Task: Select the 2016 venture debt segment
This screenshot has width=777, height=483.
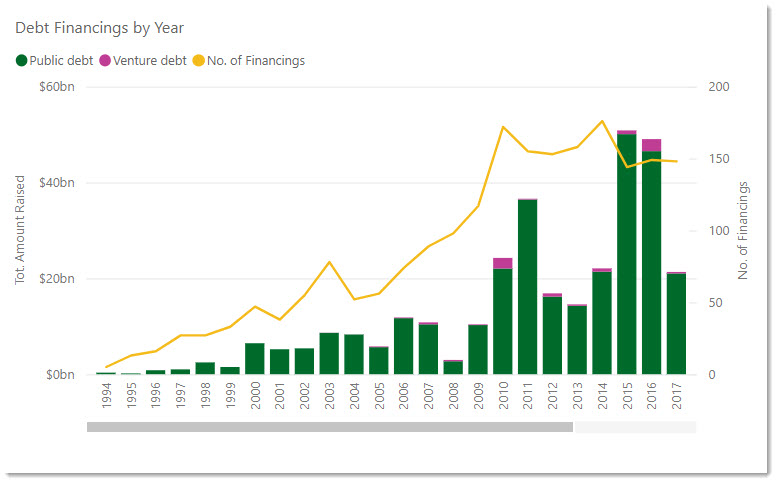Action: [652, 145]
